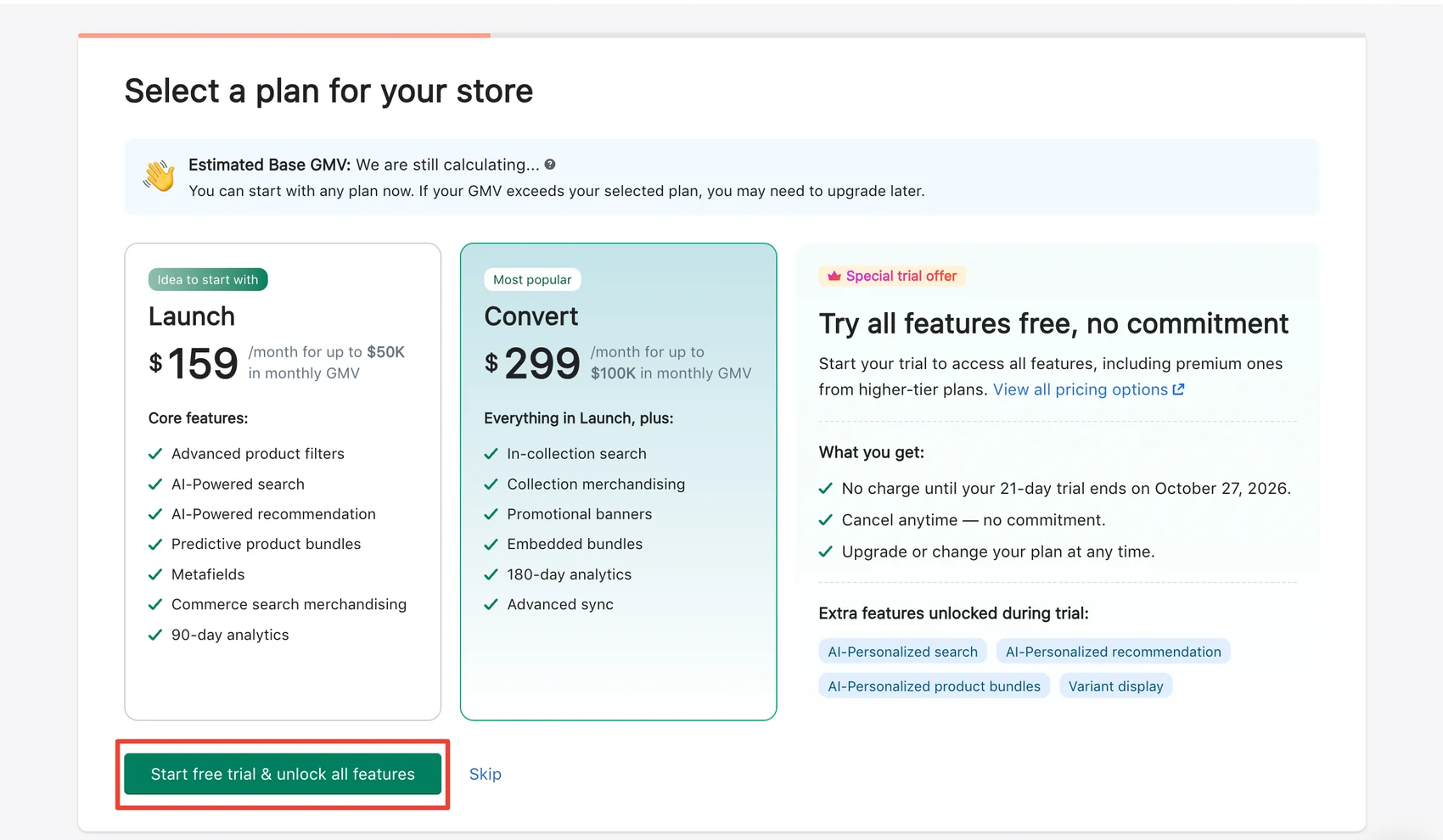Screen dimensions: 1443x840
Task: Click the Variant display tag
Action: pos(1115,686)
